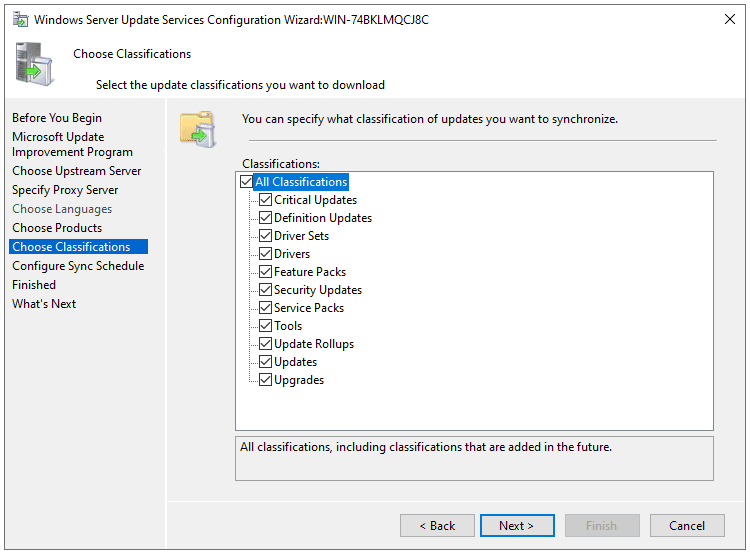Uncheck the Critical Updates checkbox

click(x=265, y=200)
